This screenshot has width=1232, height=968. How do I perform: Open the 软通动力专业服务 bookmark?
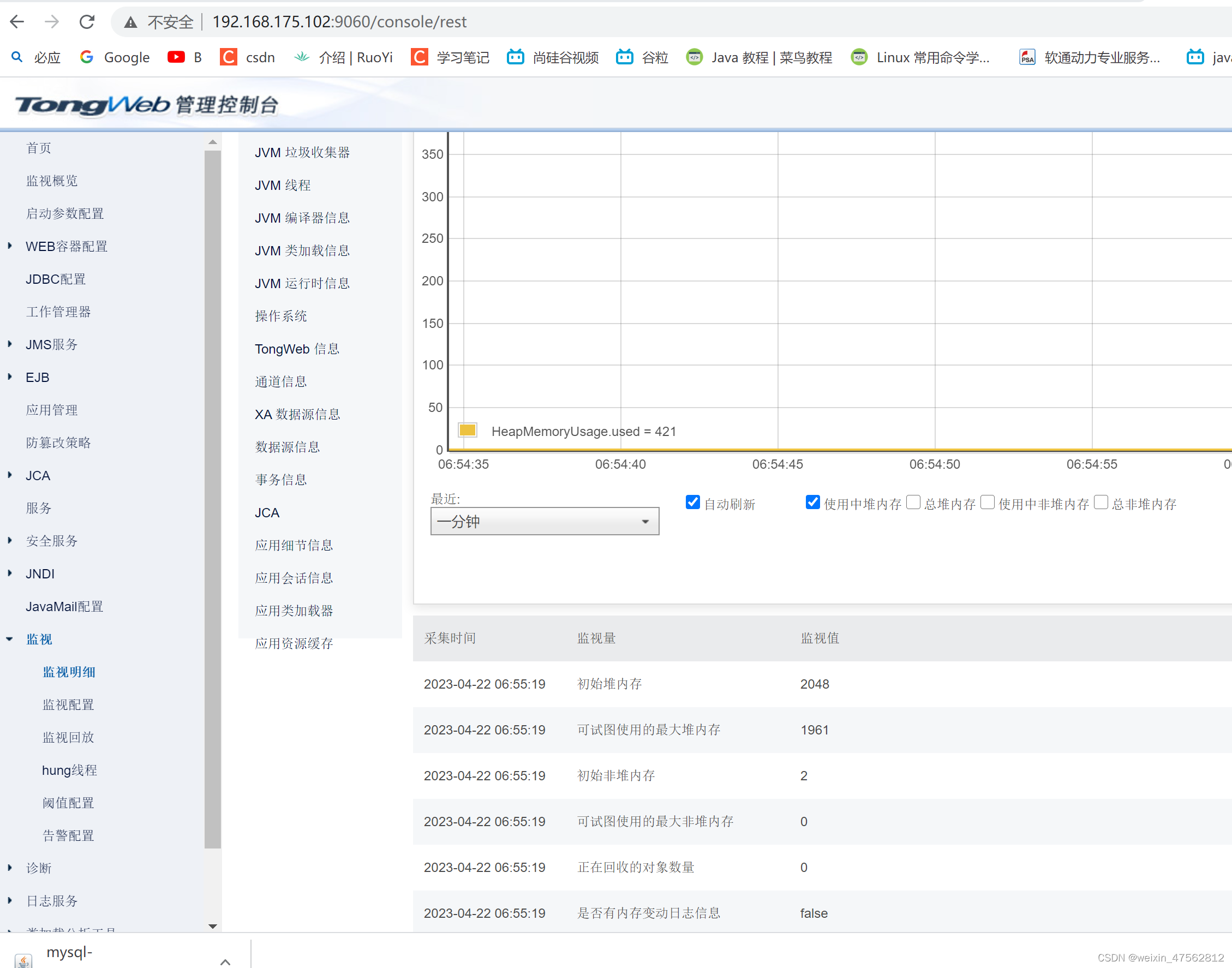(1089, 57)
